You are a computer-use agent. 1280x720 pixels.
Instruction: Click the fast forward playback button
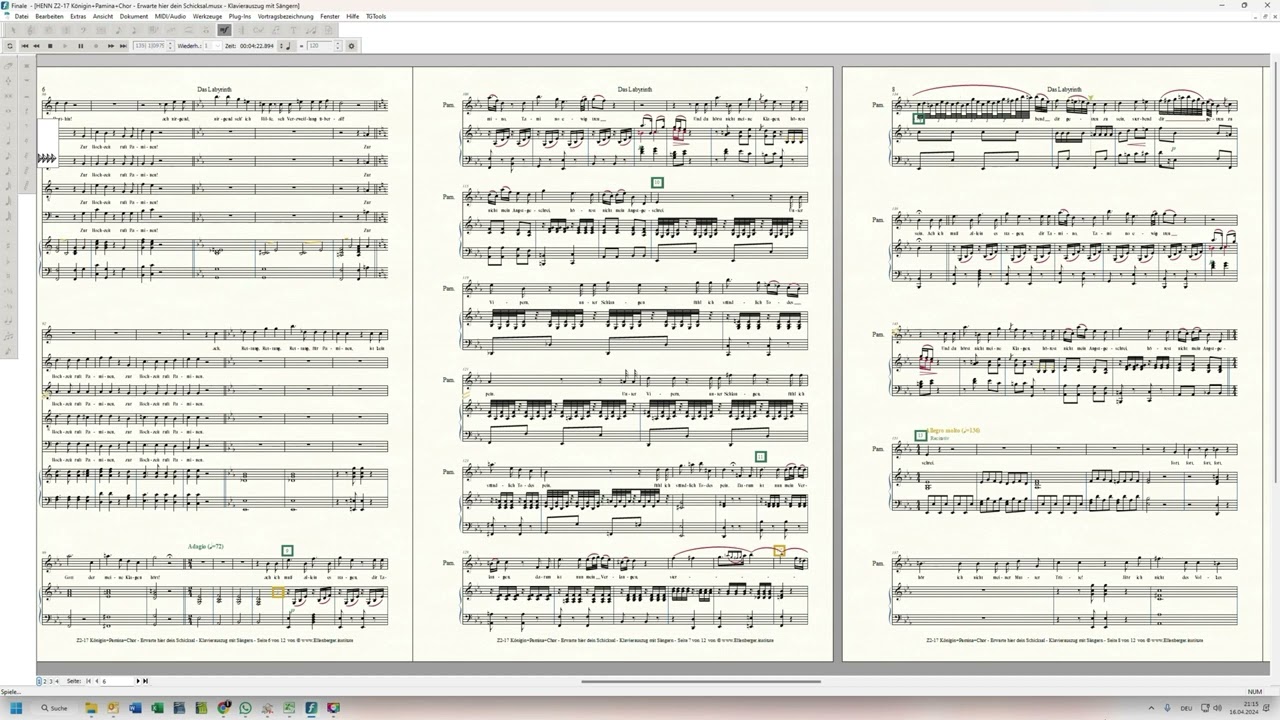click(x=110, y=46)
